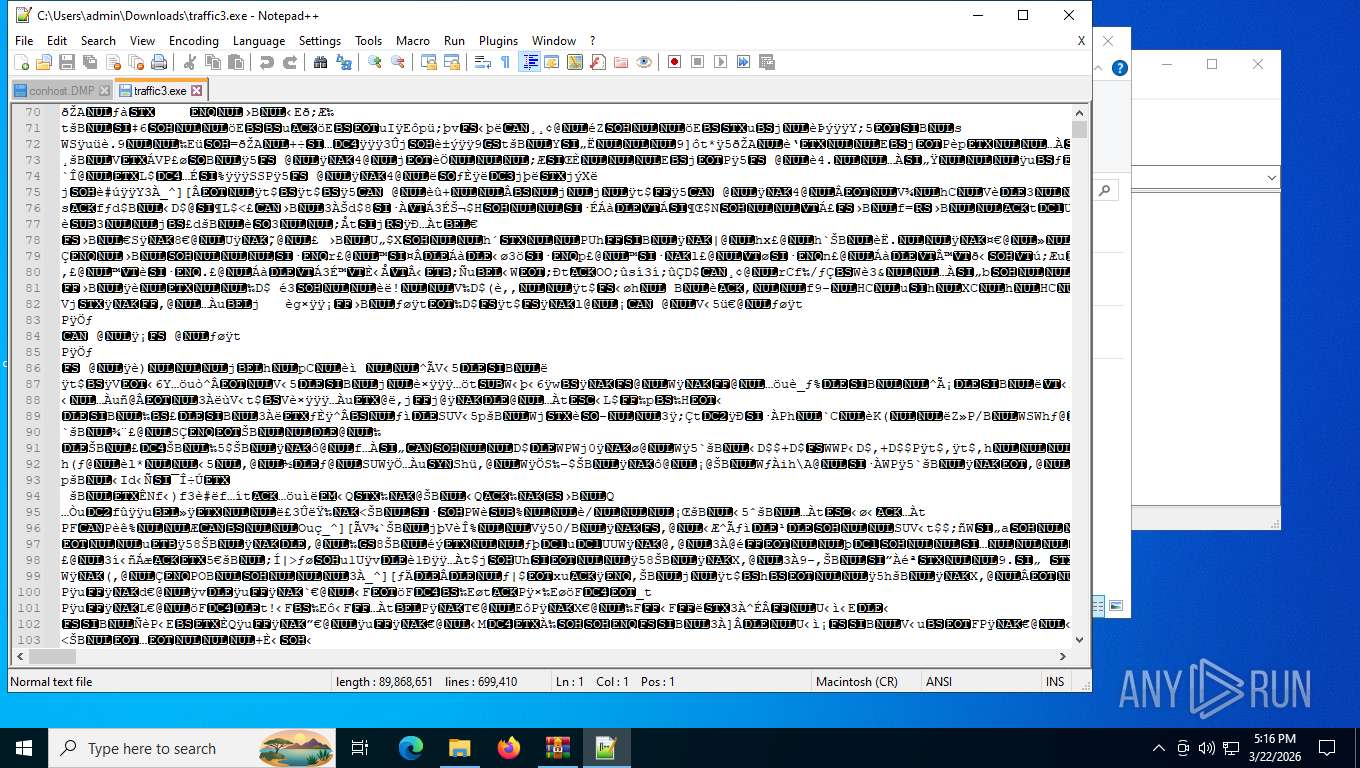The height and width of the screenshot is (768, 1360).
Task: Open the dropdown in the background window
Action: pyautogui.click(x=1272, y=178)
